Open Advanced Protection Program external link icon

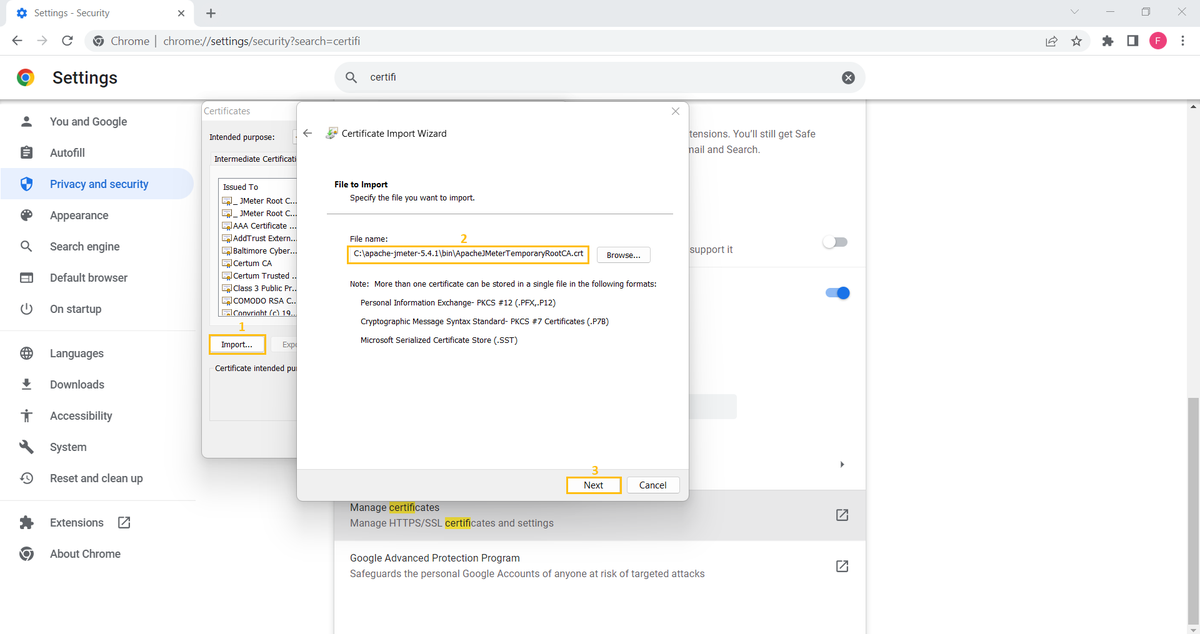842,566
